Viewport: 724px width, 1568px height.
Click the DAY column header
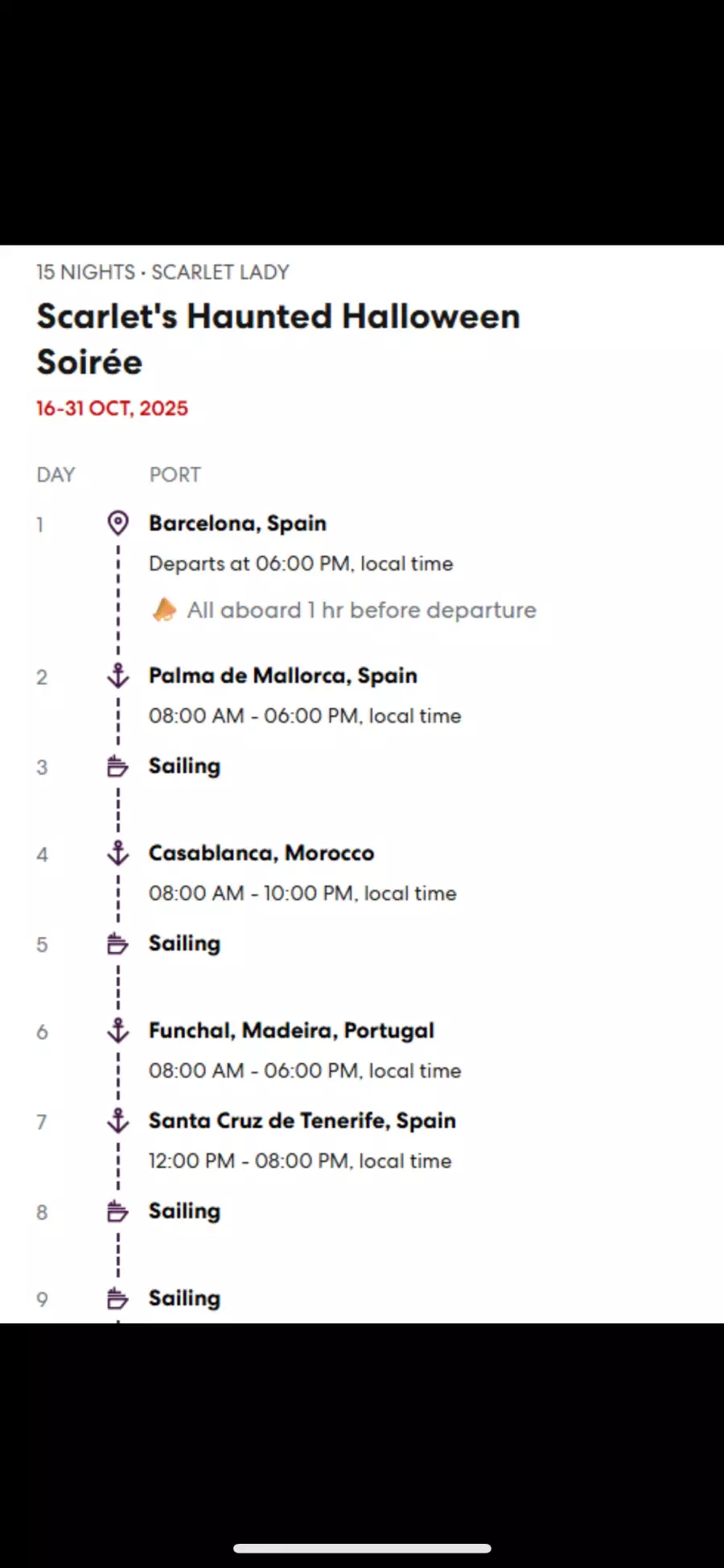tap(56, 475)
